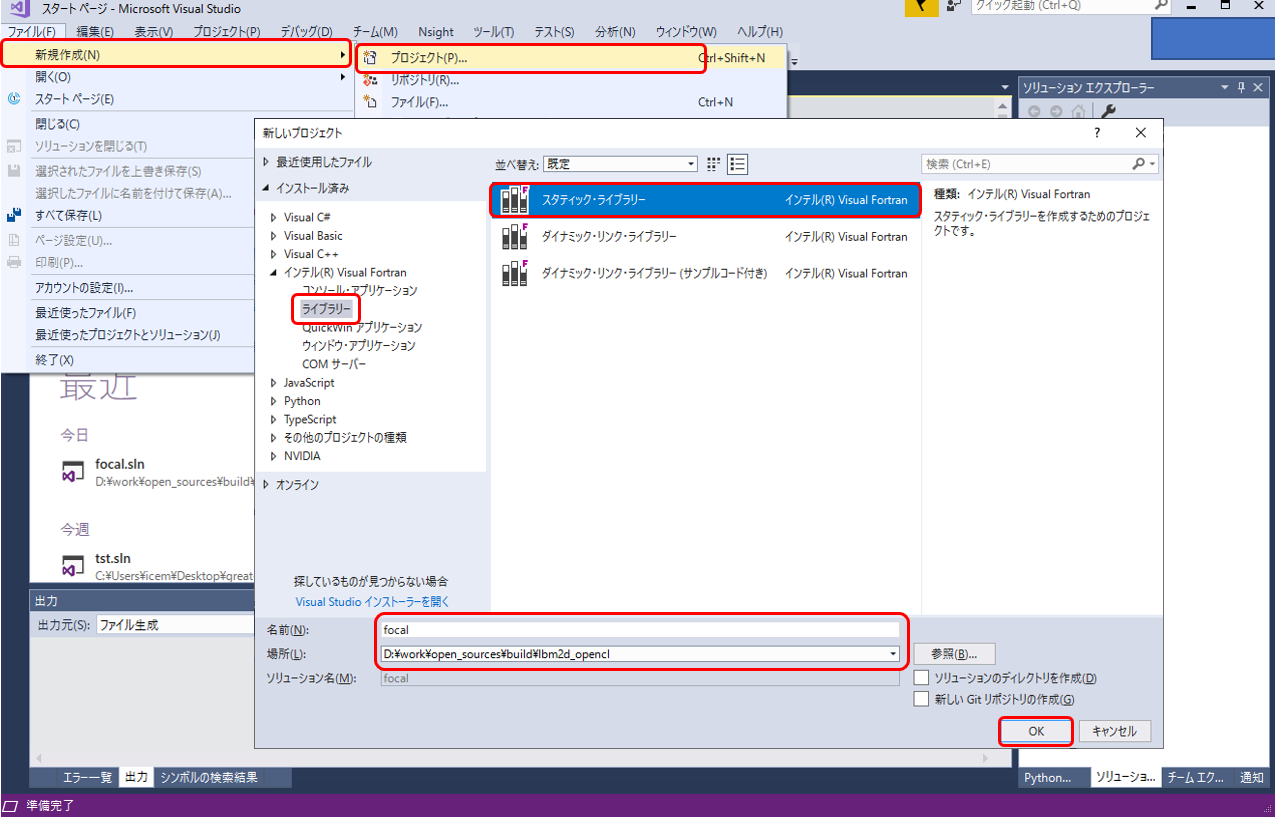Check the new Git repository creation checkbox
The image size is (1275, 817).
[x=921, y=700]
